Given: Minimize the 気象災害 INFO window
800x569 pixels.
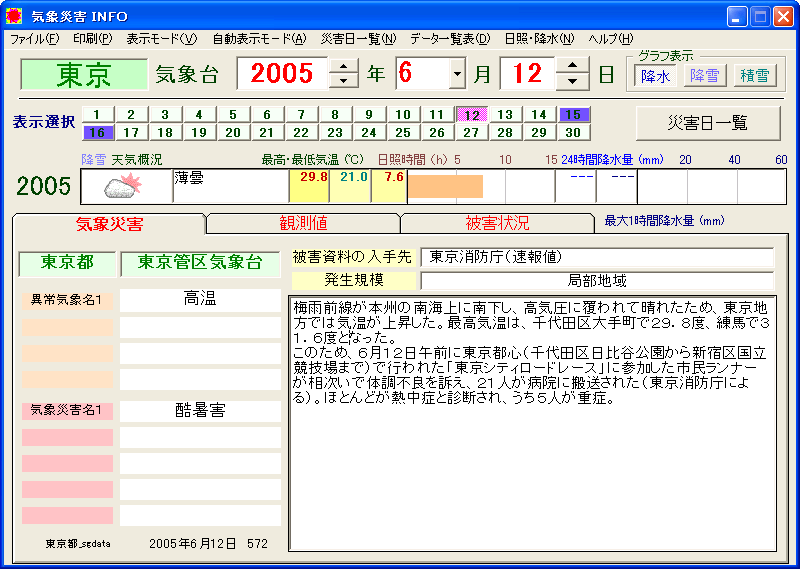Looking at the screenshot, I should (737, 17).
